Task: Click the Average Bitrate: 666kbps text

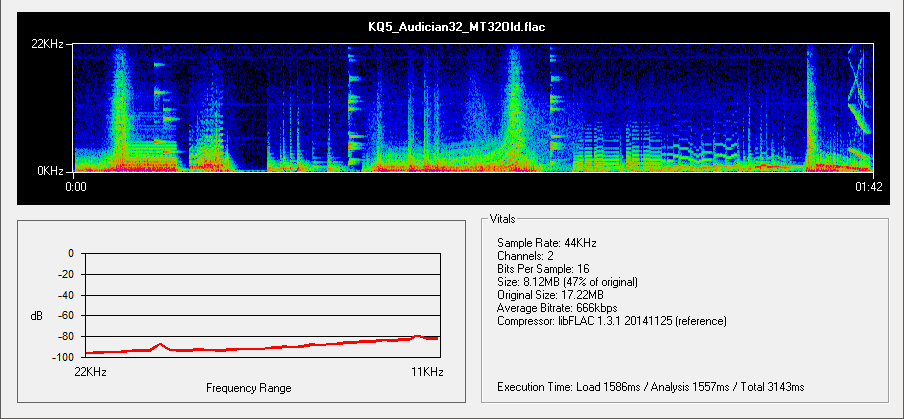Action: coord(556,308)
